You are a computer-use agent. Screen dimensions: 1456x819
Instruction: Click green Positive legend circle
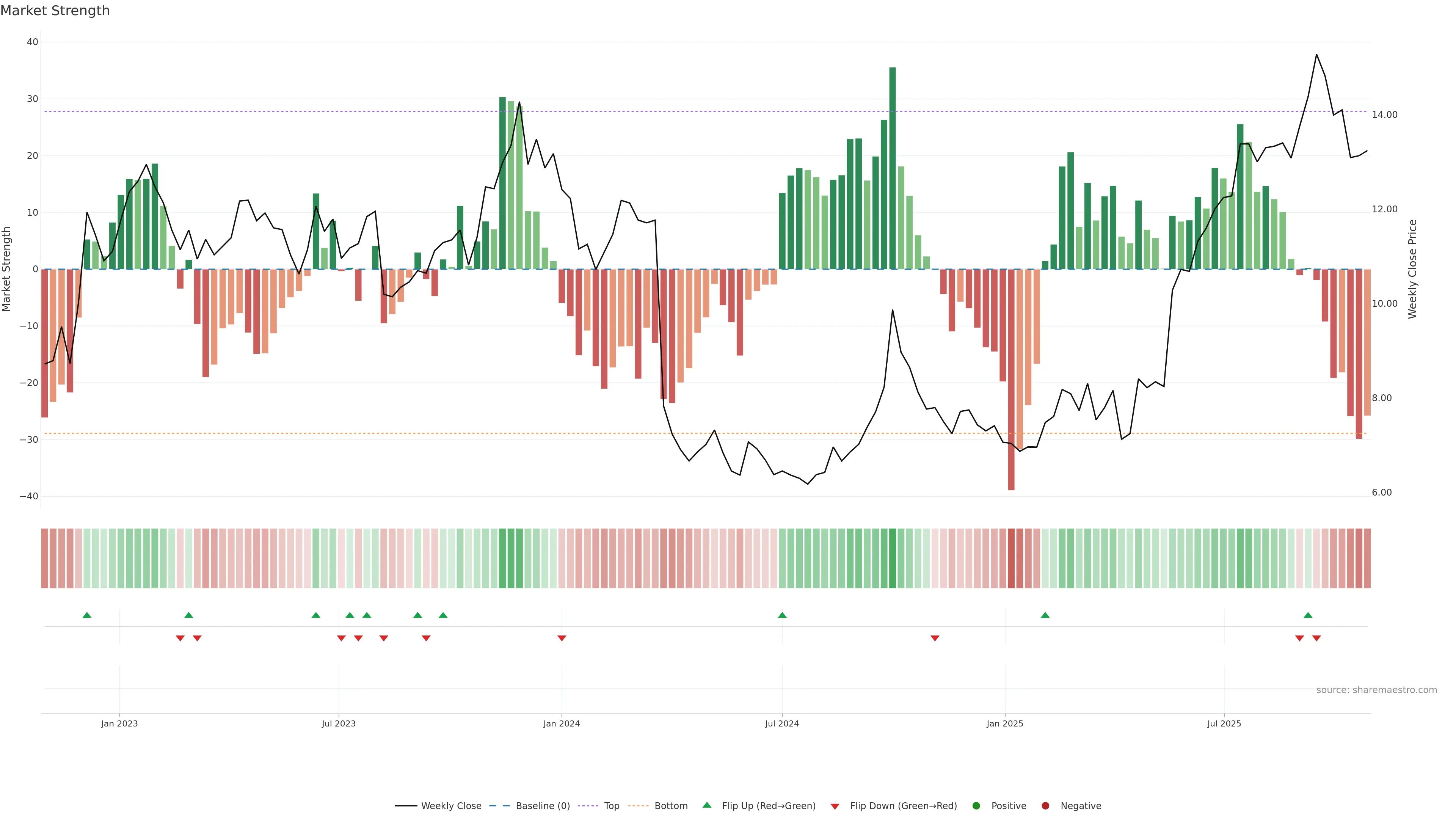pyautogui.click(x=976, y=806)
